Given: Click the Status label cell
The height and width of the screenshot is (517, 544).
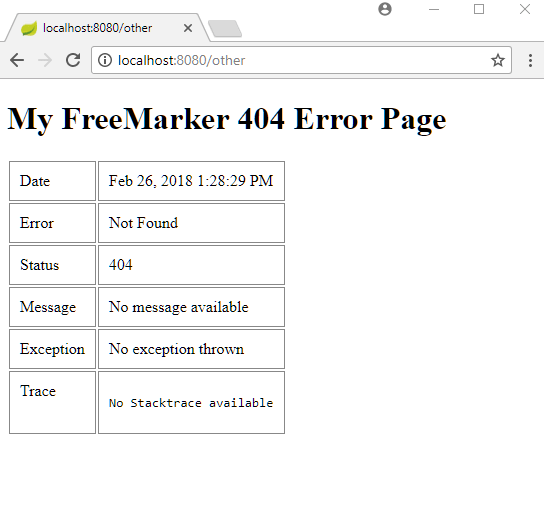Looking at the screenshot, I should (x=52, y=265).
